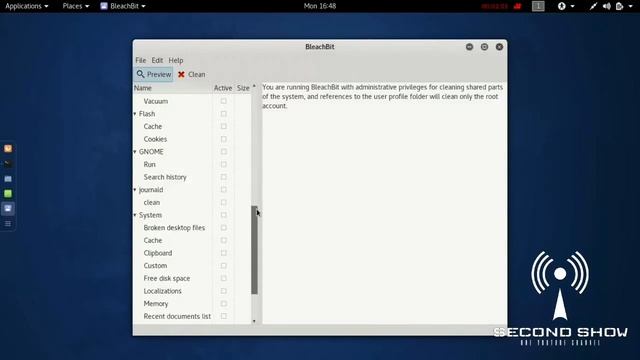640x360 pixels.
Task: Open the terminal dock icon
Action: [x=8, y=164]
